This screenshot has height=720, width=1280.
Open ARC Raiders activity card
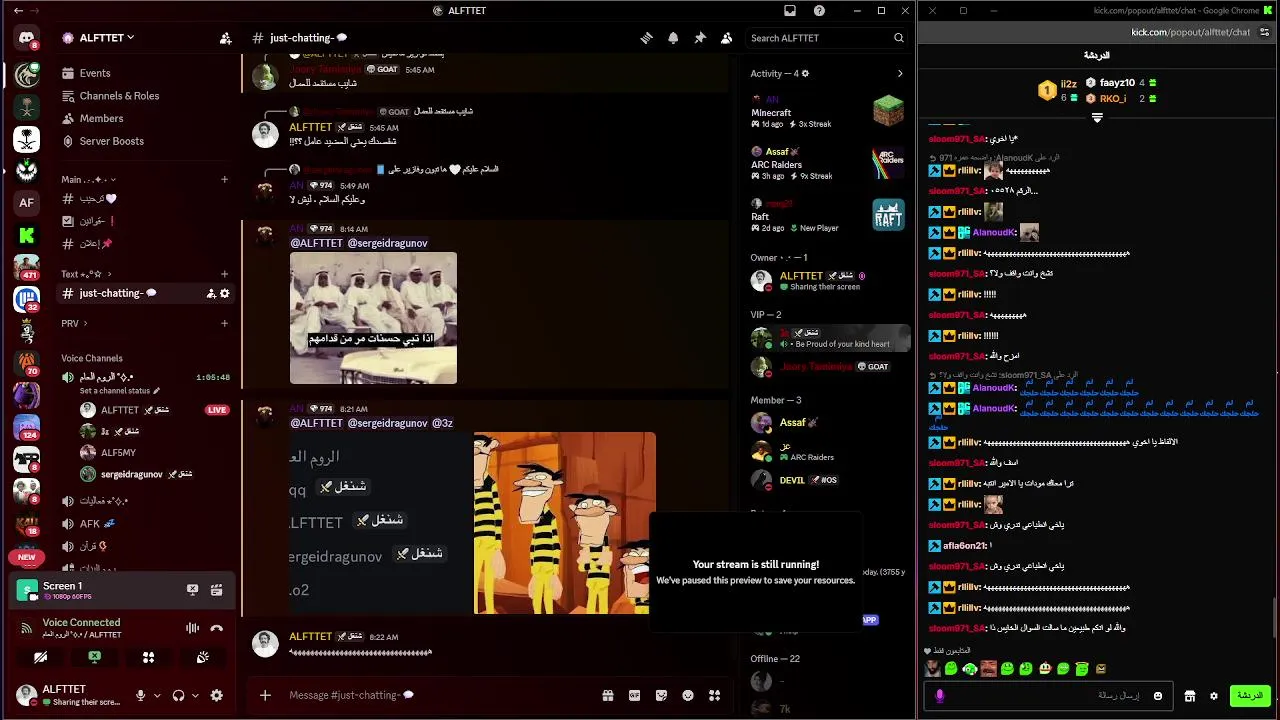point(828,162)
